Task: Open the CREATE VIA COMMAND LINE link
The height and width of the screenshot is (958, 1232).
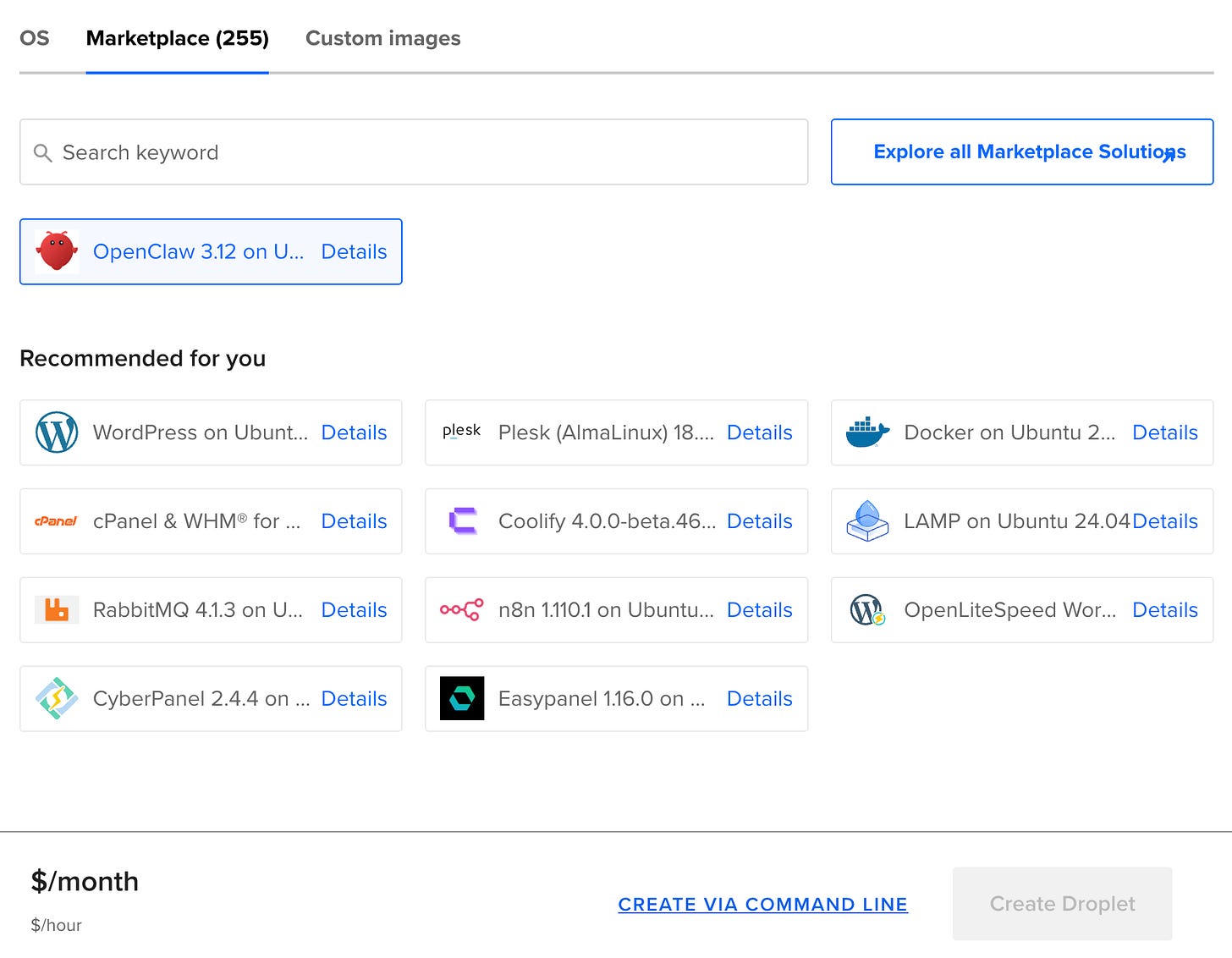Action: click(763, 904)
